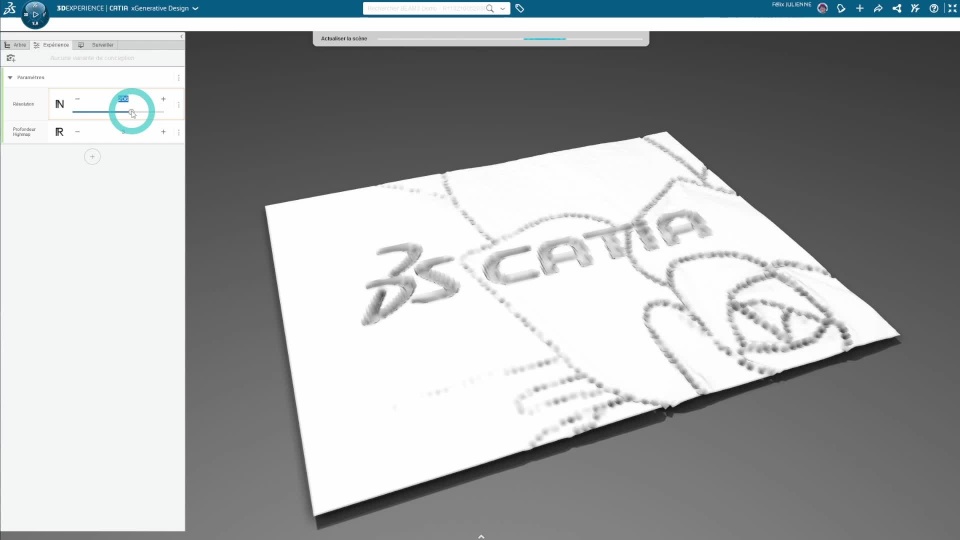Switch to the Arbre tab
This screenshot has width=960, height=540.
coord(15,45)
